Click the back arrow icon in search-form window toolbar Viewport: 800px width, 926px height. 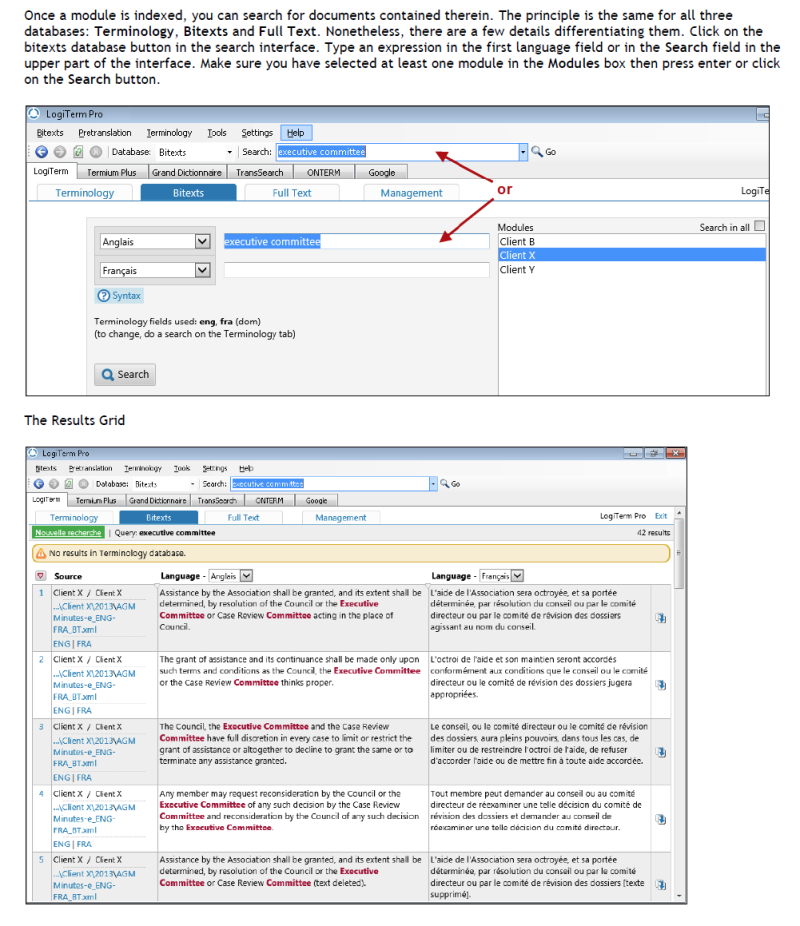click(41, 152)
